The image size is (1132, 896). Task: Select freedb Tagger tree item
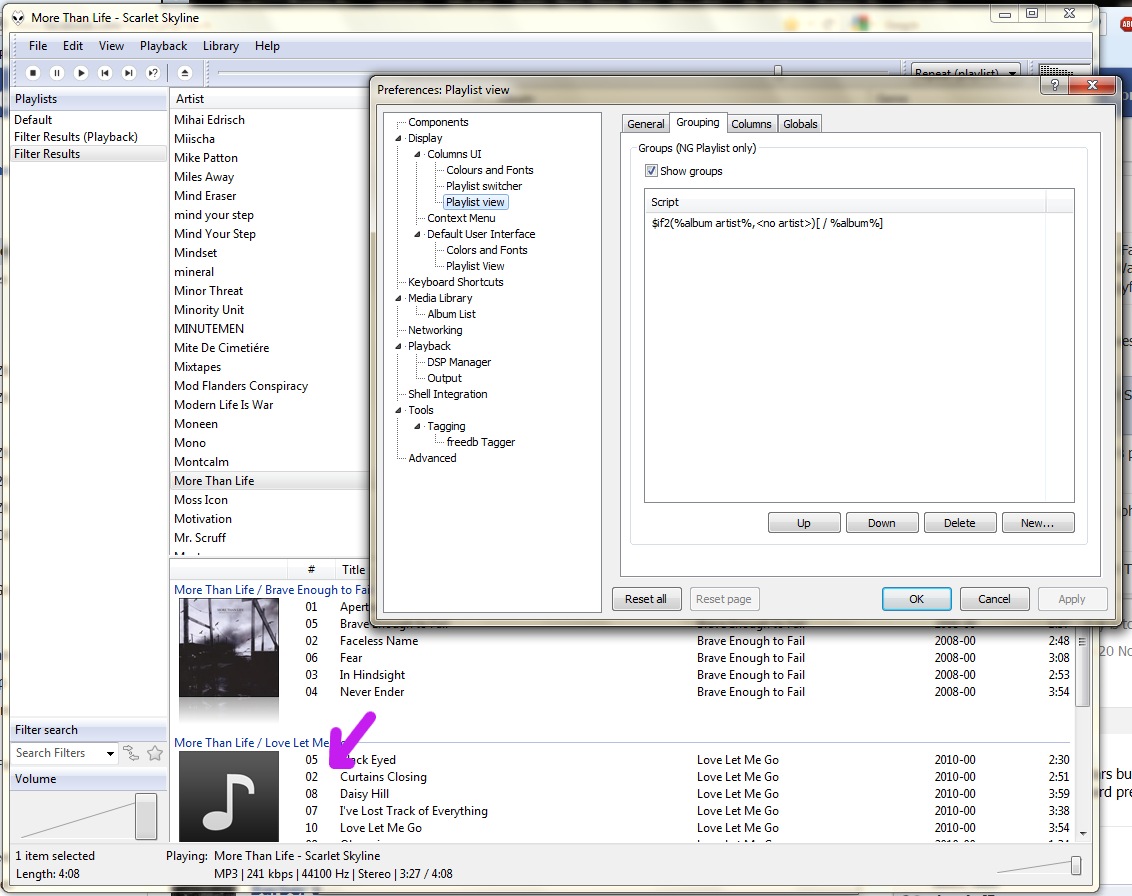click(481, 443)
